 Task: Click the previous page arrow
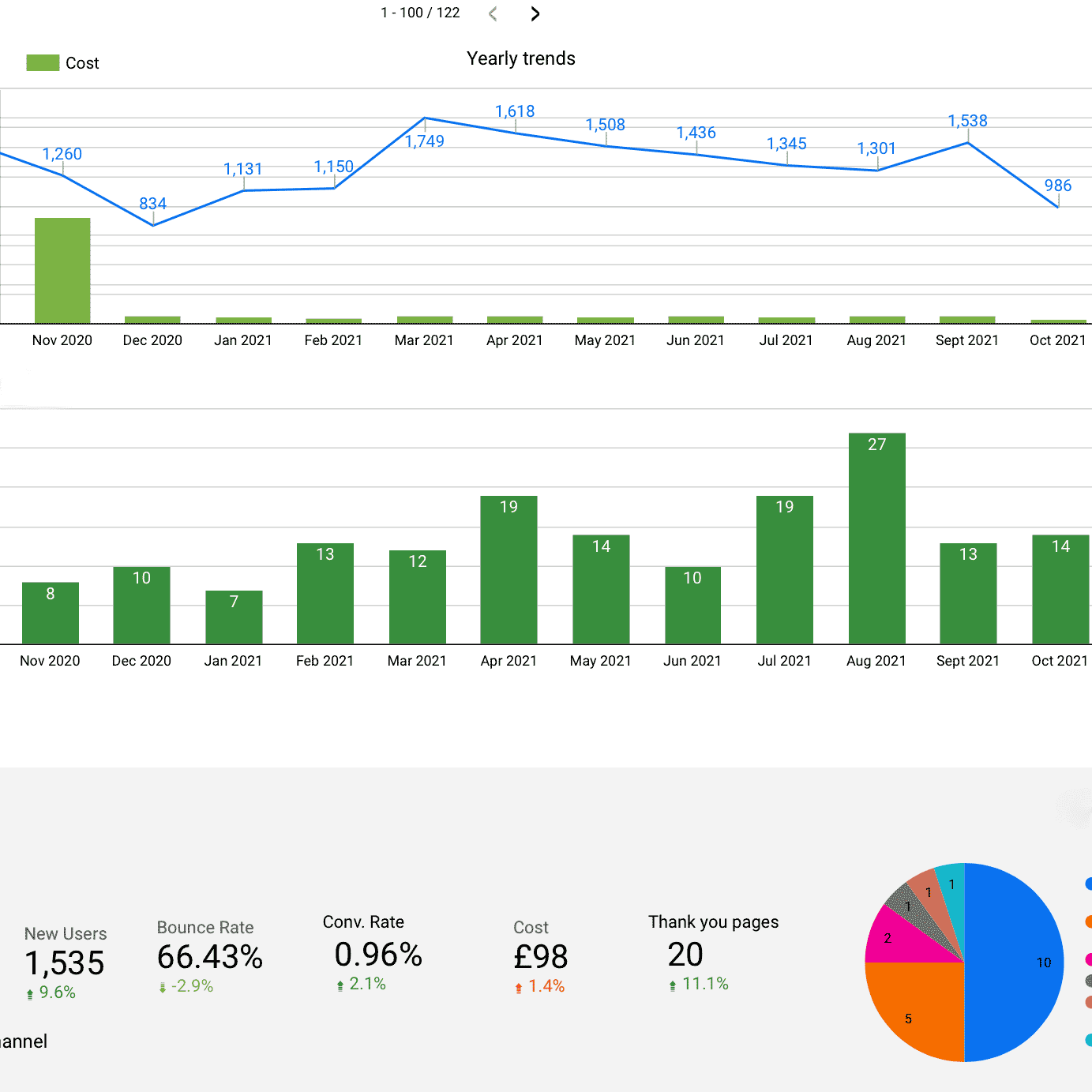click(492, 13)
